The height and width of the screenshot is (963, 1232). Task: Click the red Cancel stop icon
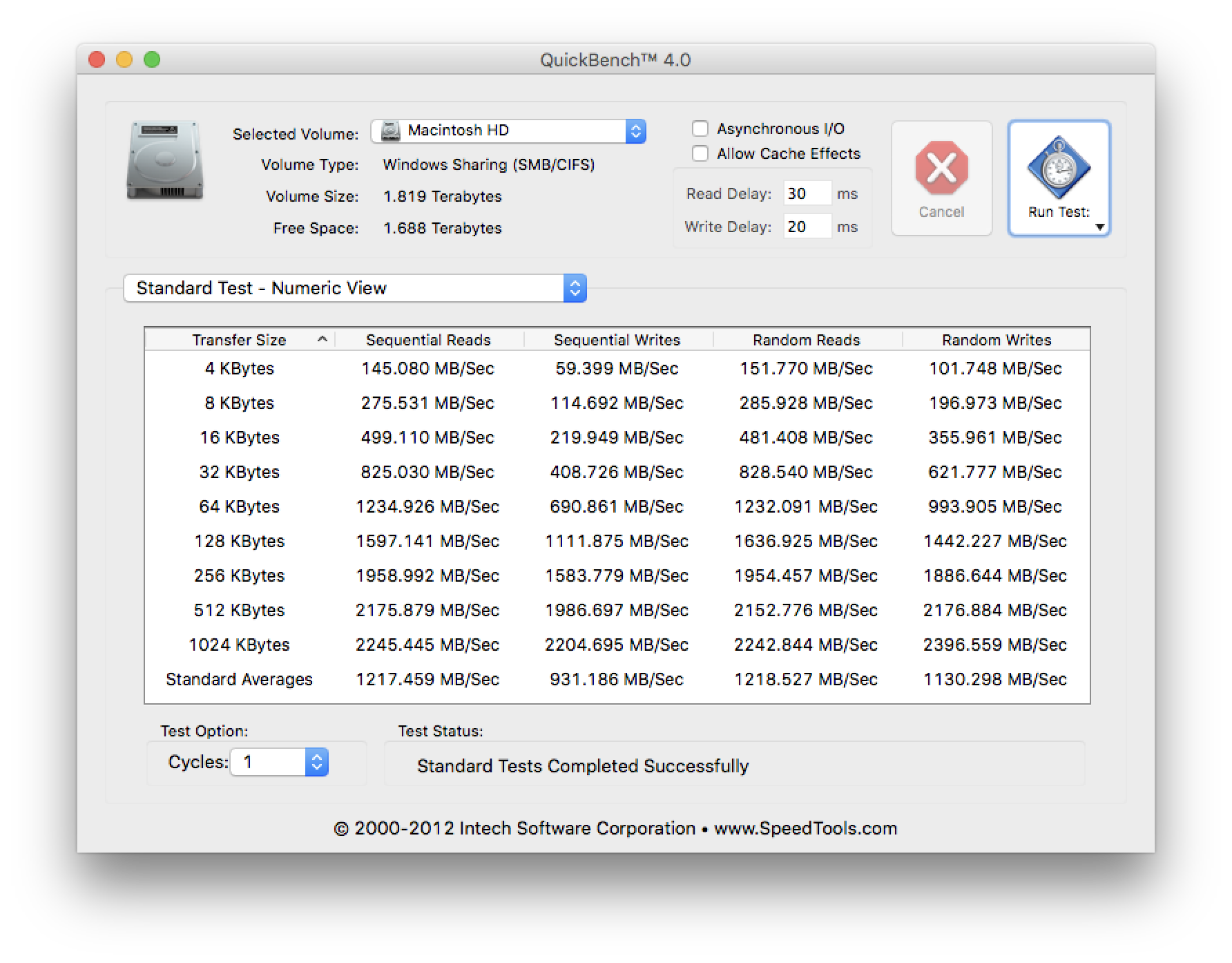click(x=941, y=167)
